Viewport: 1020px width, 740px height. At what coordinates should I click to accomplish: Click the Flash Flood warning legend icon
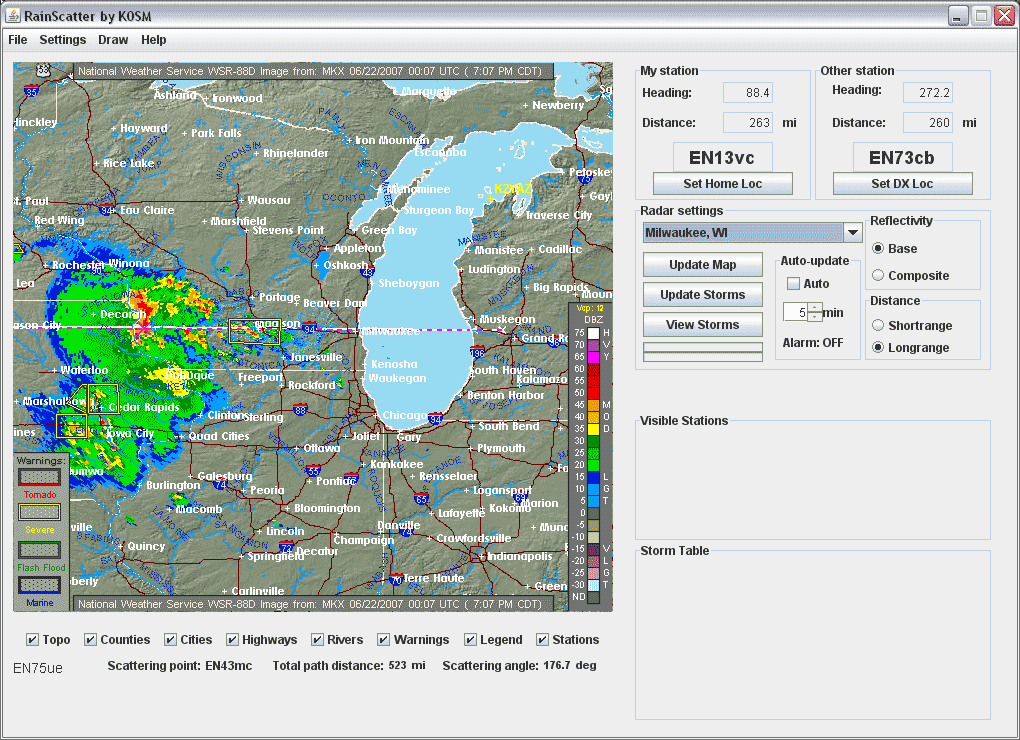pos(40,550)
